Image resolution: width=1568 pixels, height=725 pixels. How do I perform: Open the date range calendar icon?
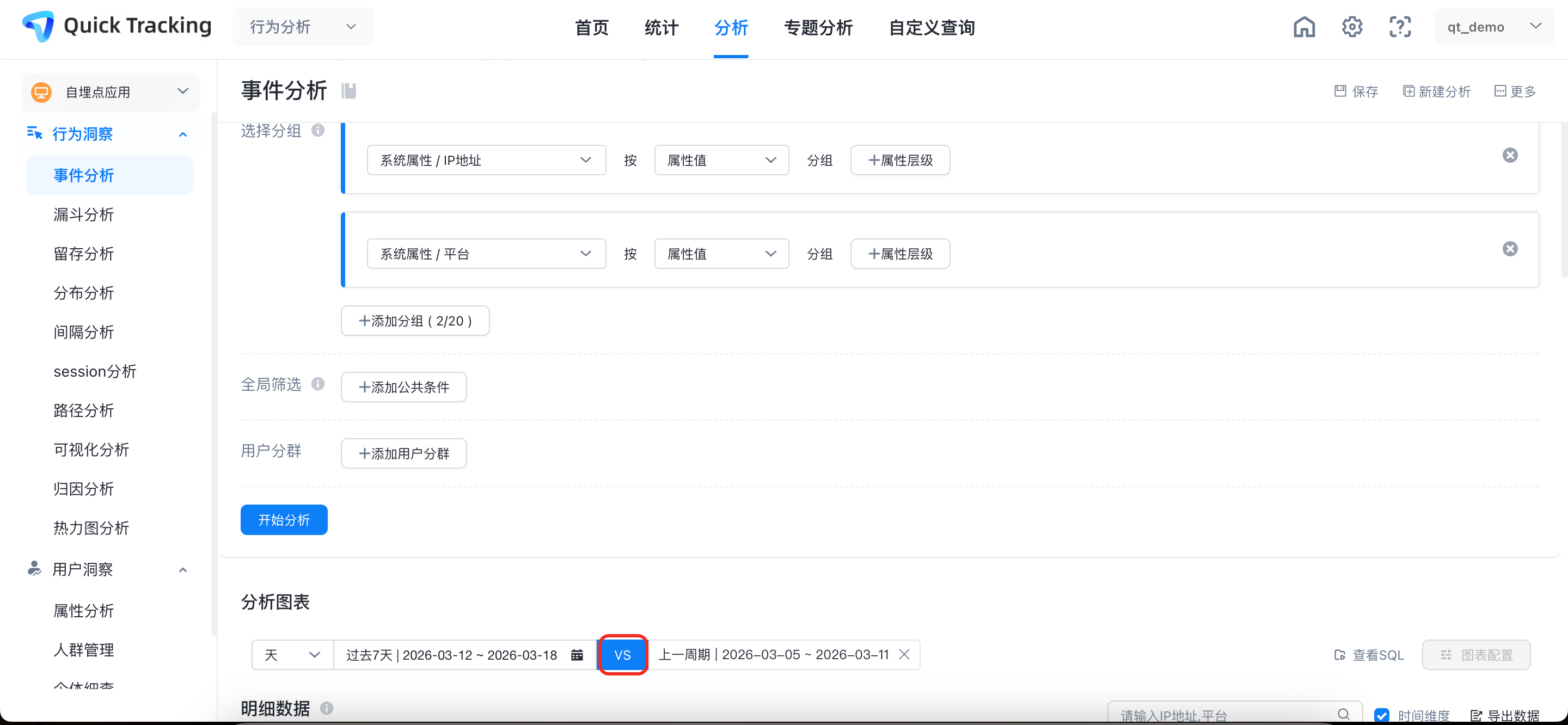tap(577, 655)
